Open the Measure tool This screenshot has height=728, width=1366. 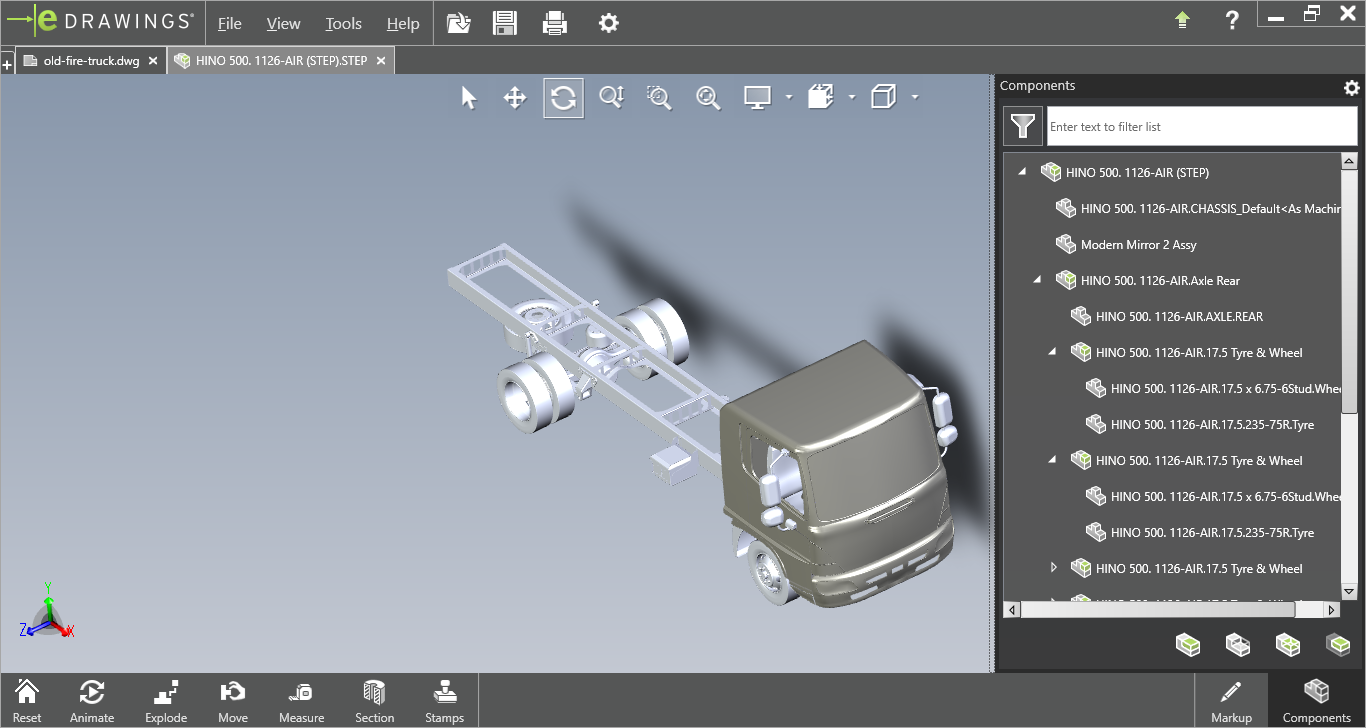point(301,701)
